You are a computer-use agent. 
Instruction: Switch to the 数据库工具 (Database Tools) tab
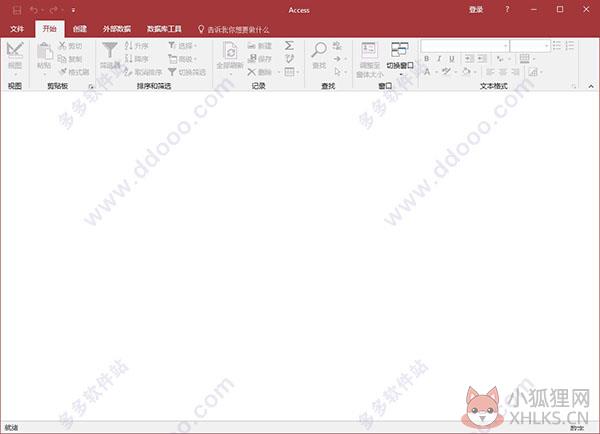pyautogui.click(x=164, y=29)
